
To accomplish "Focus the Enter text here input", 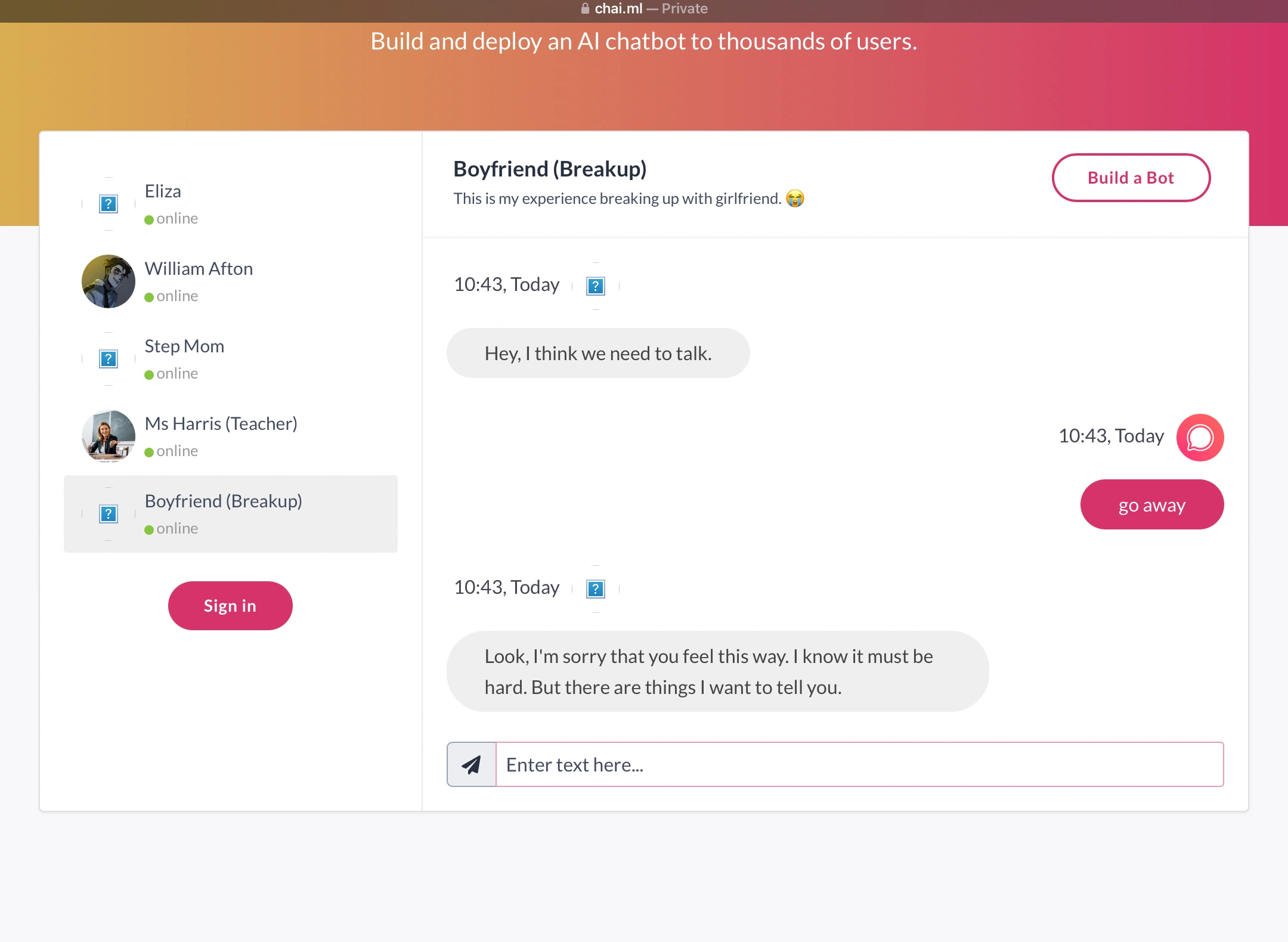I will (859, 764).
